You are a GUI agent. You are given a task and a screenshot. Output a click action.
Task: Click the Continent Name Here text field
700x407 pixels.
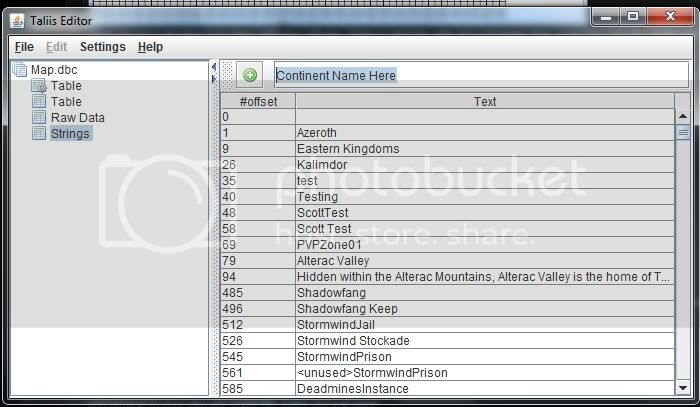click(481, 75)
